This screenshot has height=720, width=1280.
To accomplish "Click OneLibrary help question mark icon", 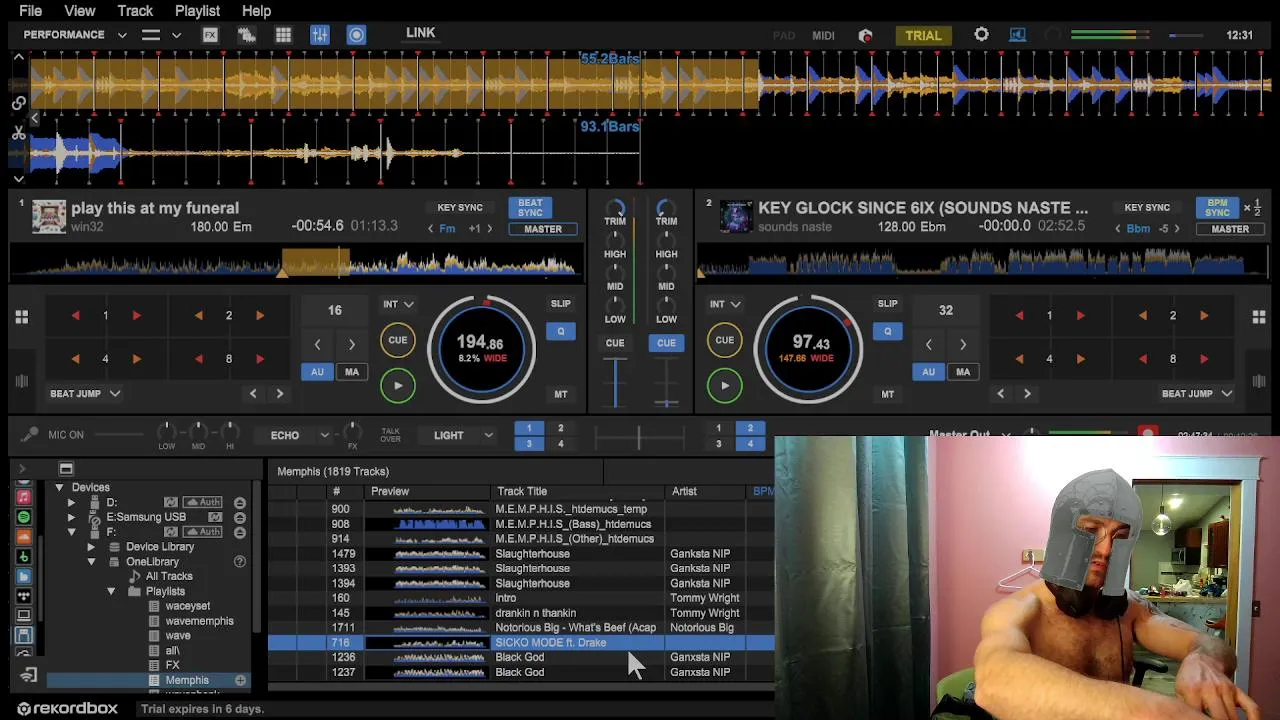I will click(240, 562).
